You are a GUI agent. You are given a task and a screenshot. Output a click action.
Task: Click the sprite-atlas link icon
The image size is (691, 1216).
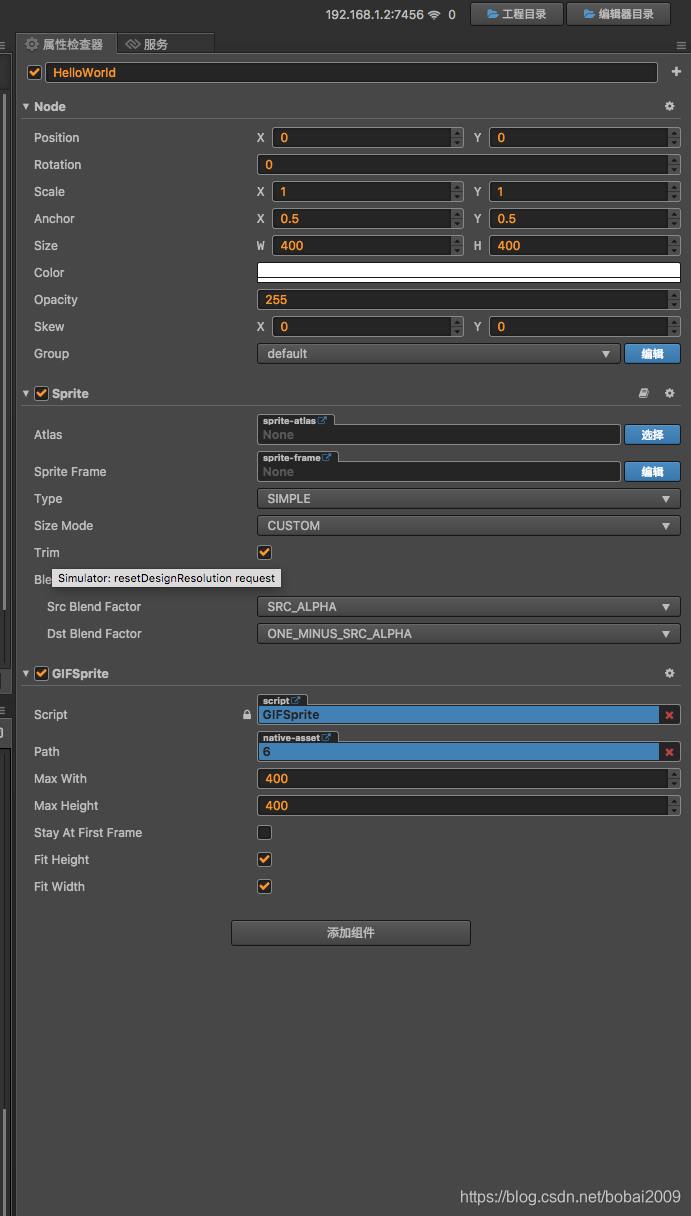323,421
